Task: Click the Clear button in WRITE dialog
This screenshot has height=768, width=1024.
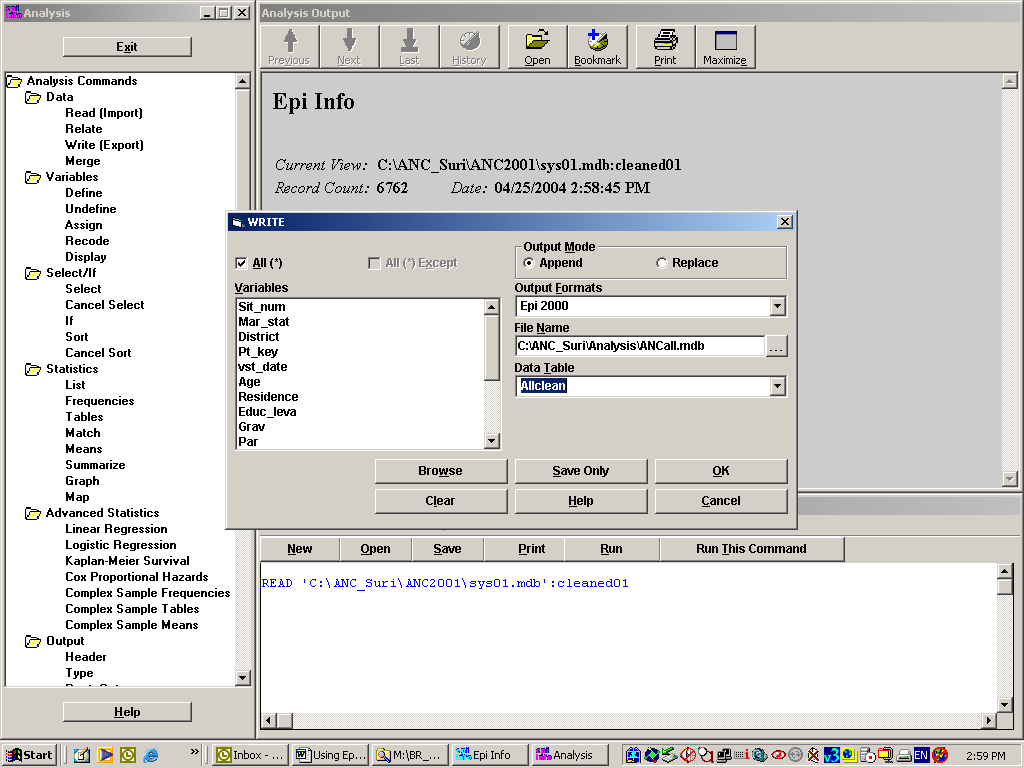Action: (x=441, y=501)
